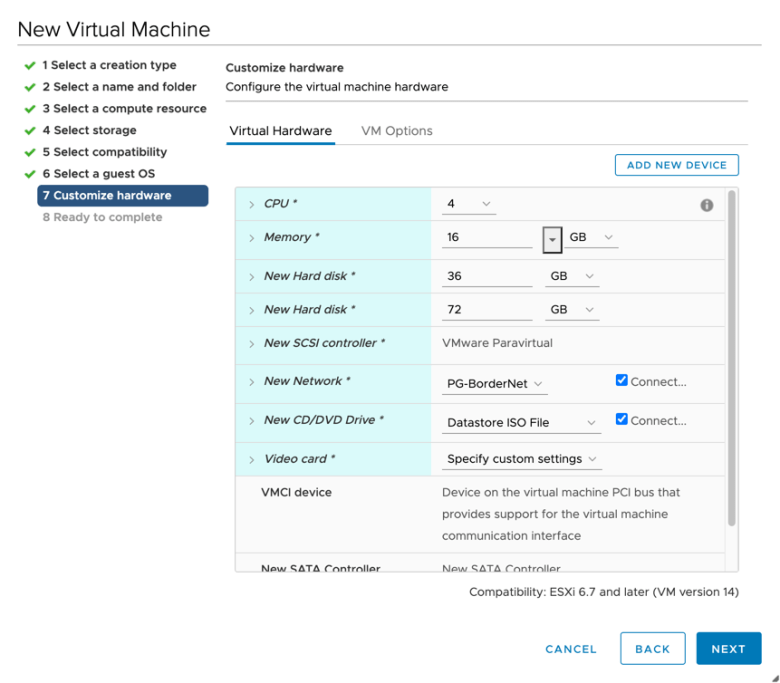This screenshot has height=683, width=780.
Task: Expand the 36 GB New Hard disk row
Action: pos(252,277)
